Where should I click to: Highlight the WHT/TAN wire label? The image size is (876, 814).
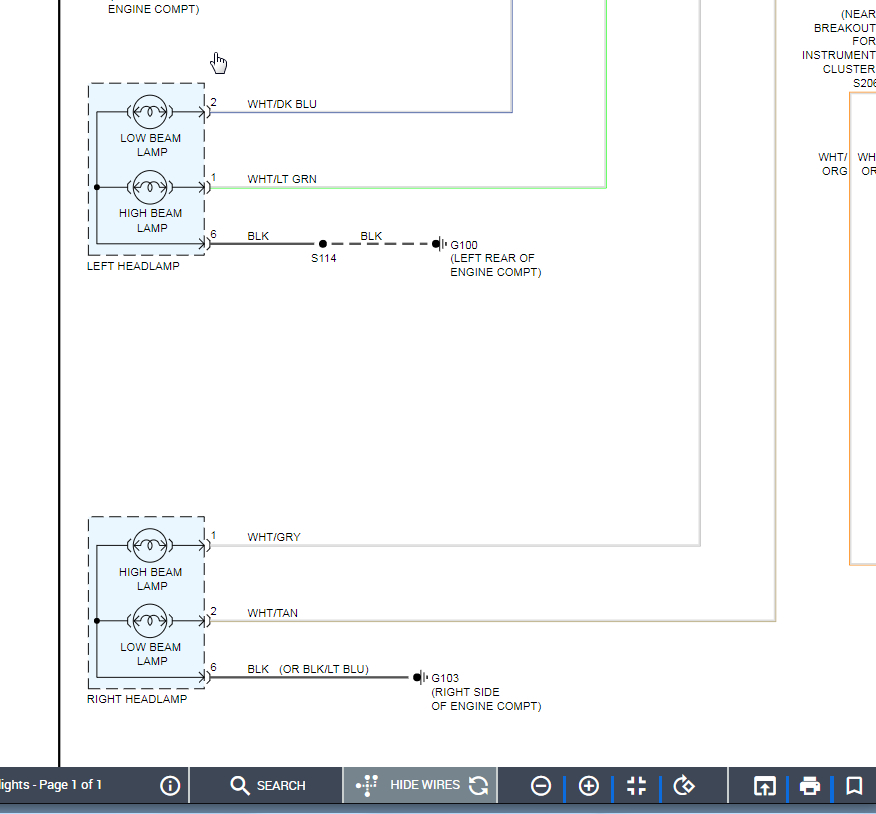272,613
